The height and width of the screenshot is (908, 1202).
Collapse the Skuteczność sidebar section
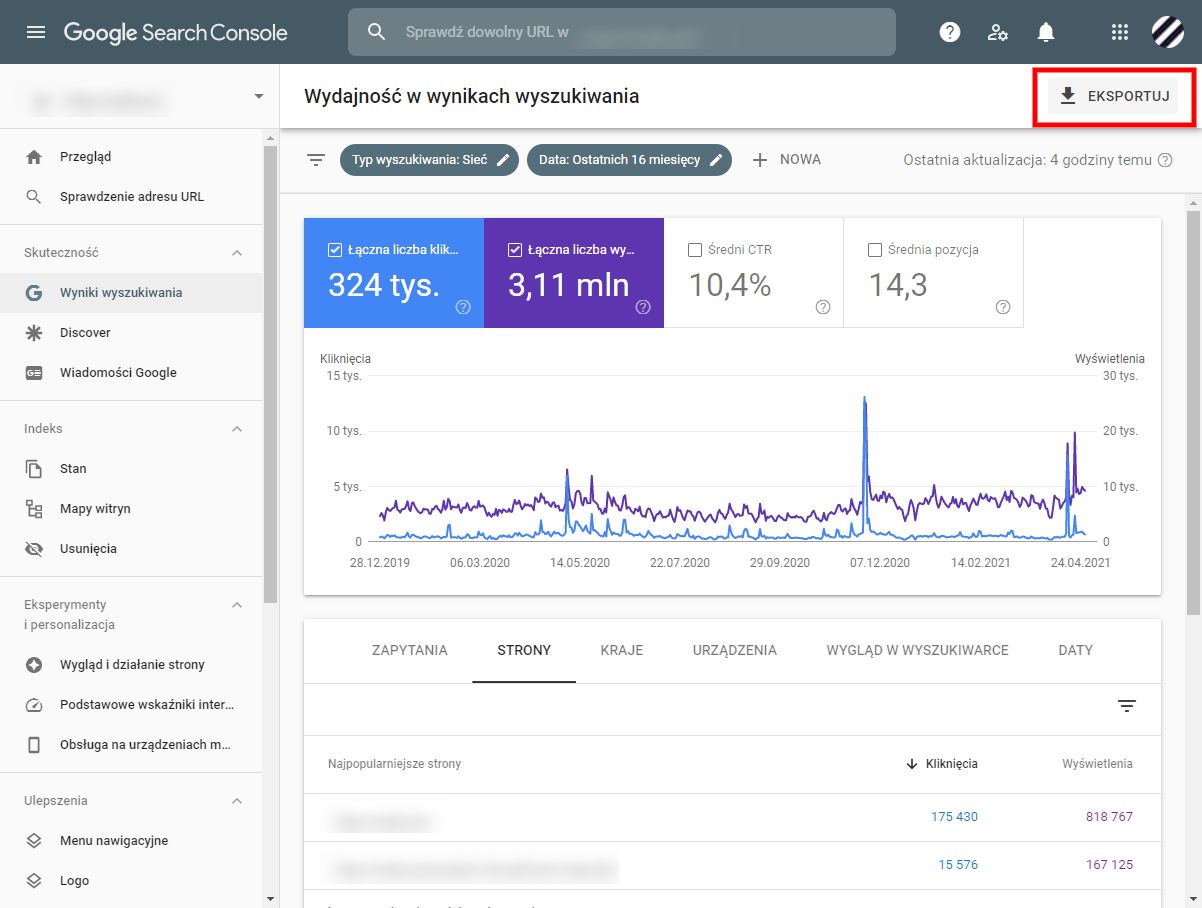tap(237, 253)
